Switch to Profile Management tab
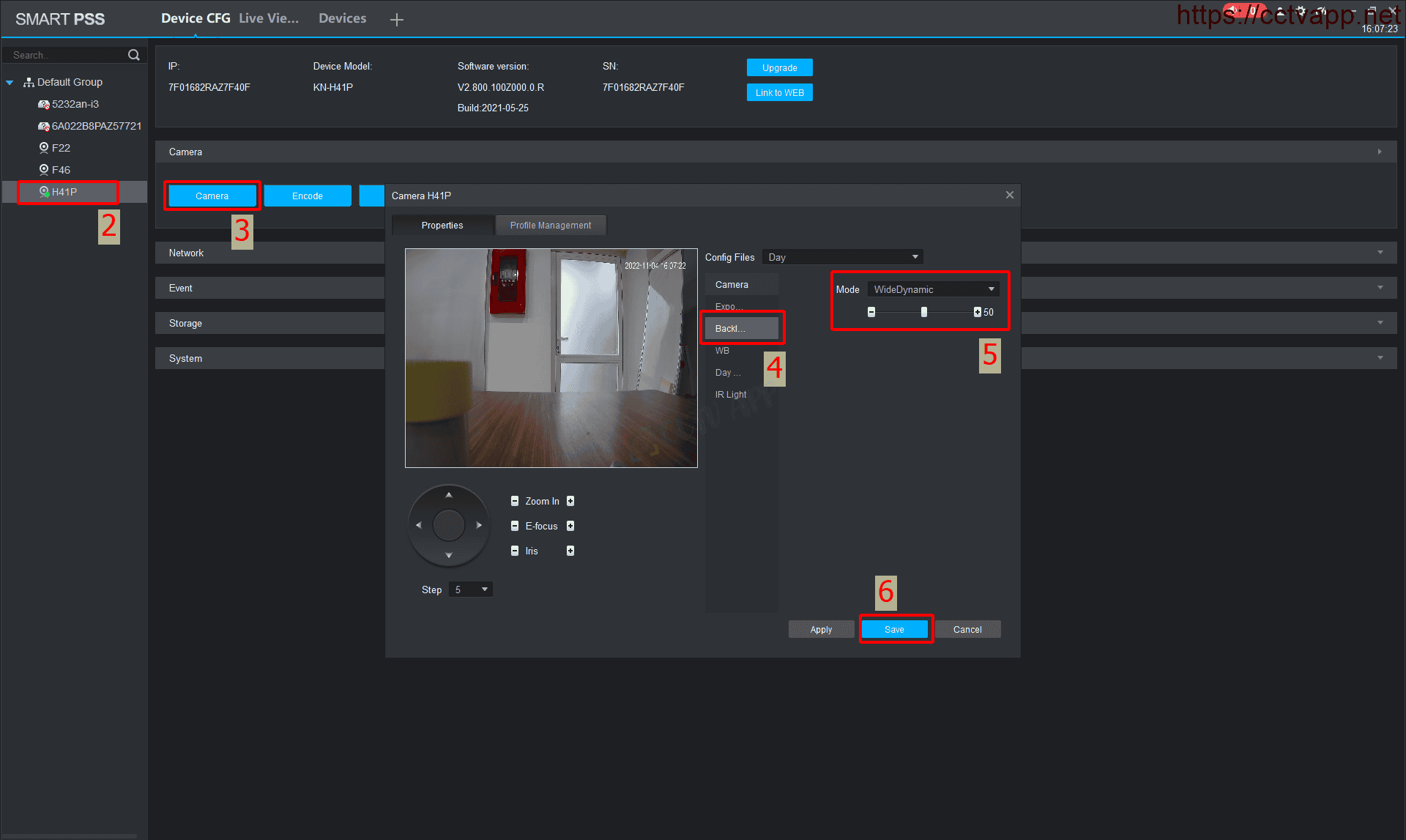 pyautogui.click(x=550, y=226)
